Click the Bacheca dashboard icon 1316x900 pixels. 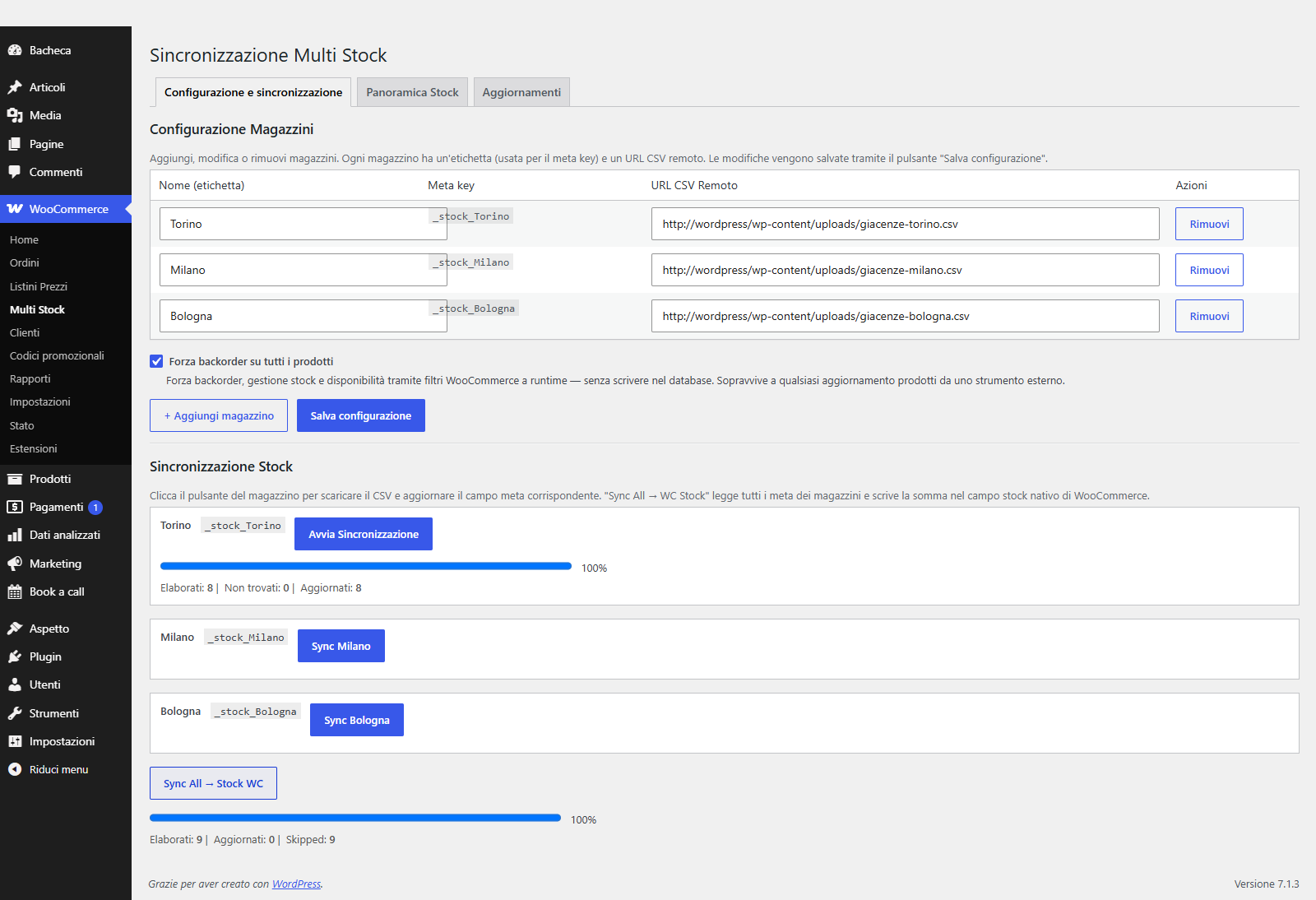pos(15,50)
